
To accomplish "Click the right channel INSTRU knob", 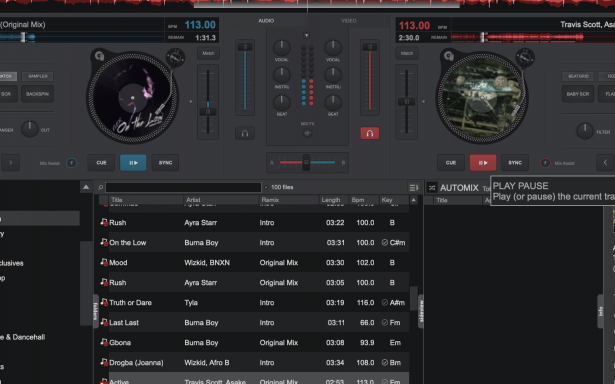I will click(333, 75).
